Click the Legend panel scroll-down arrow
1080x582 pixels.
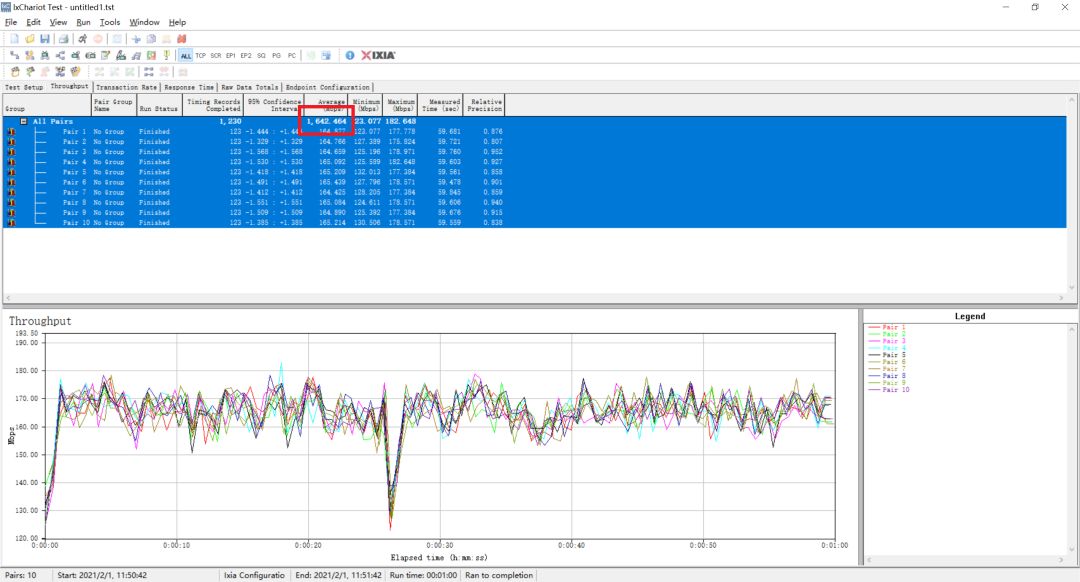(x=1072, y=550)
